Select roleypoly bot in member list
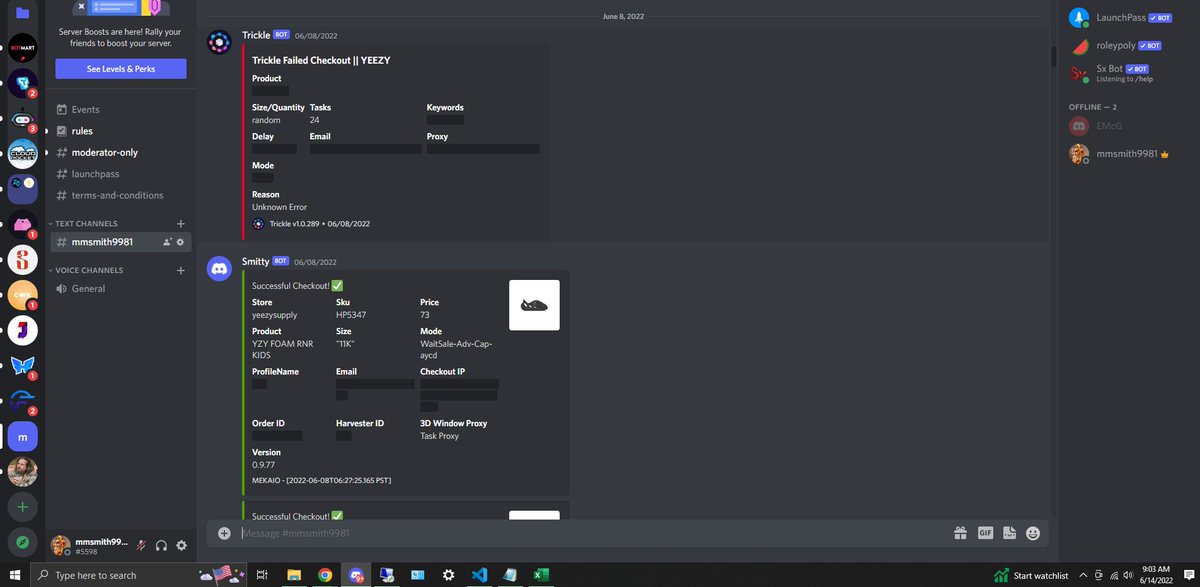The height and width of the screenshot is (587, 1200). 1126,46
